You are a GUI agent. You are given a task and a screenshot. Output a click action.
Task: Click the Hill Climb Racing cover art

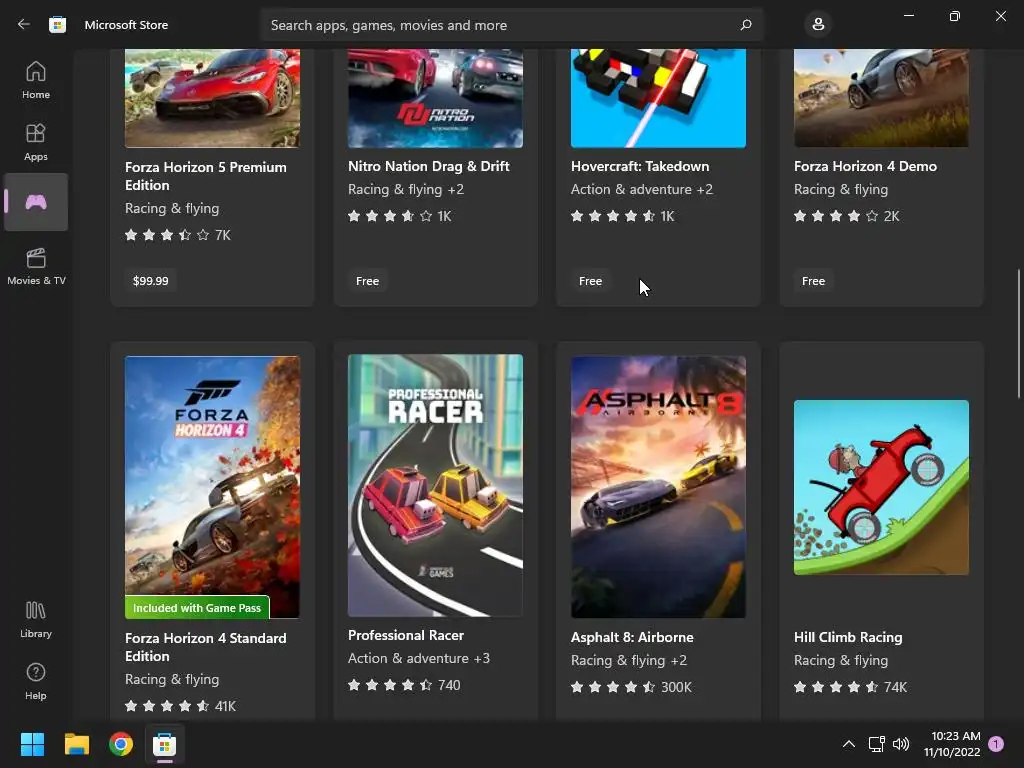(881, 487)
